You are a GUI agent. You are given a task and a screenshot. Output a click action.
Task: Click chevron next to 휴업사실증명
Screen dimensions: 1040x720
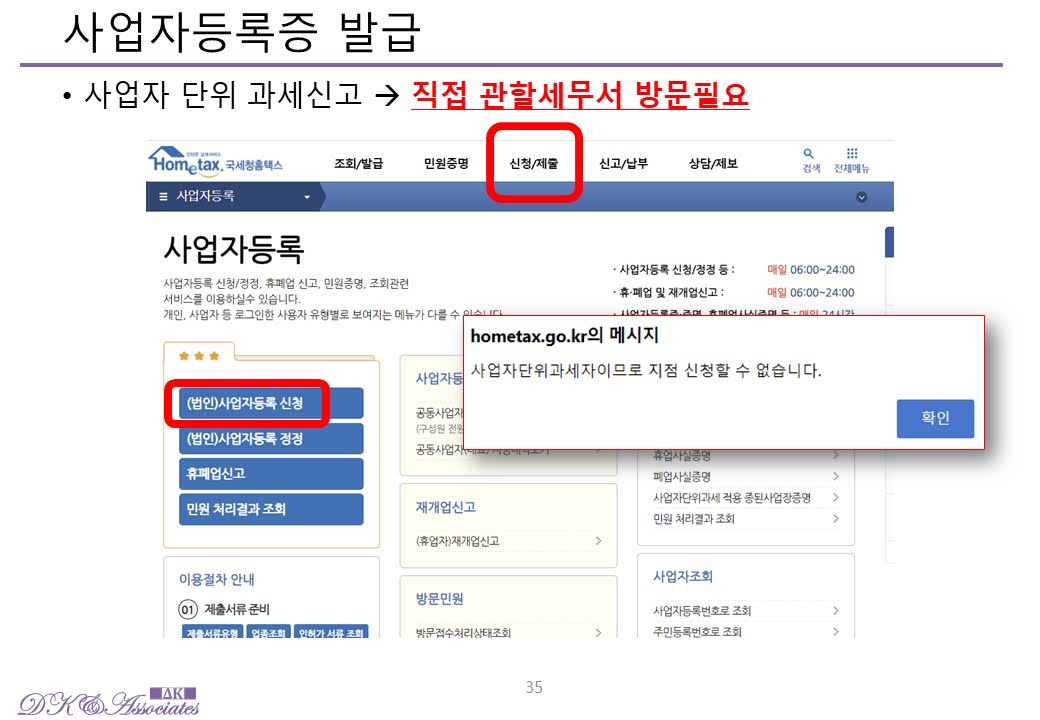pyautogui.click(x=836, y=455)
